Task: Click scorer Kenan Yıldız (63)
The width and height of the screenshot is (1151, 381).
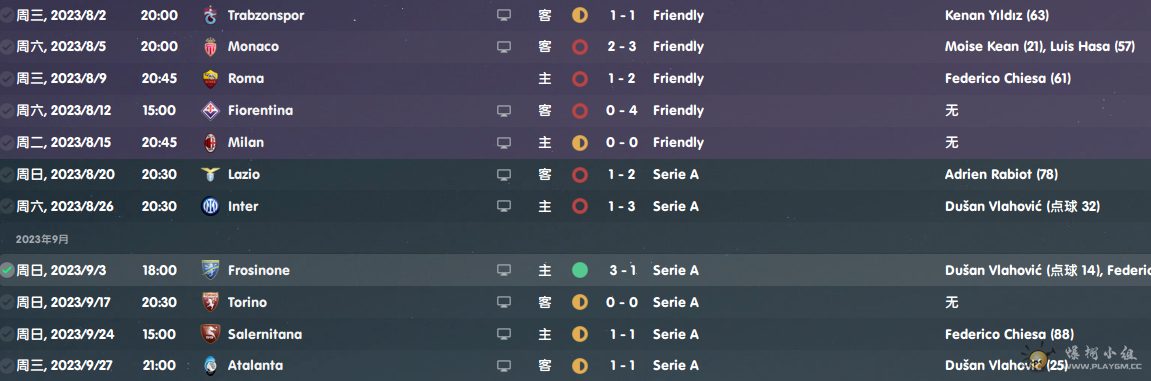Action: 997,15
